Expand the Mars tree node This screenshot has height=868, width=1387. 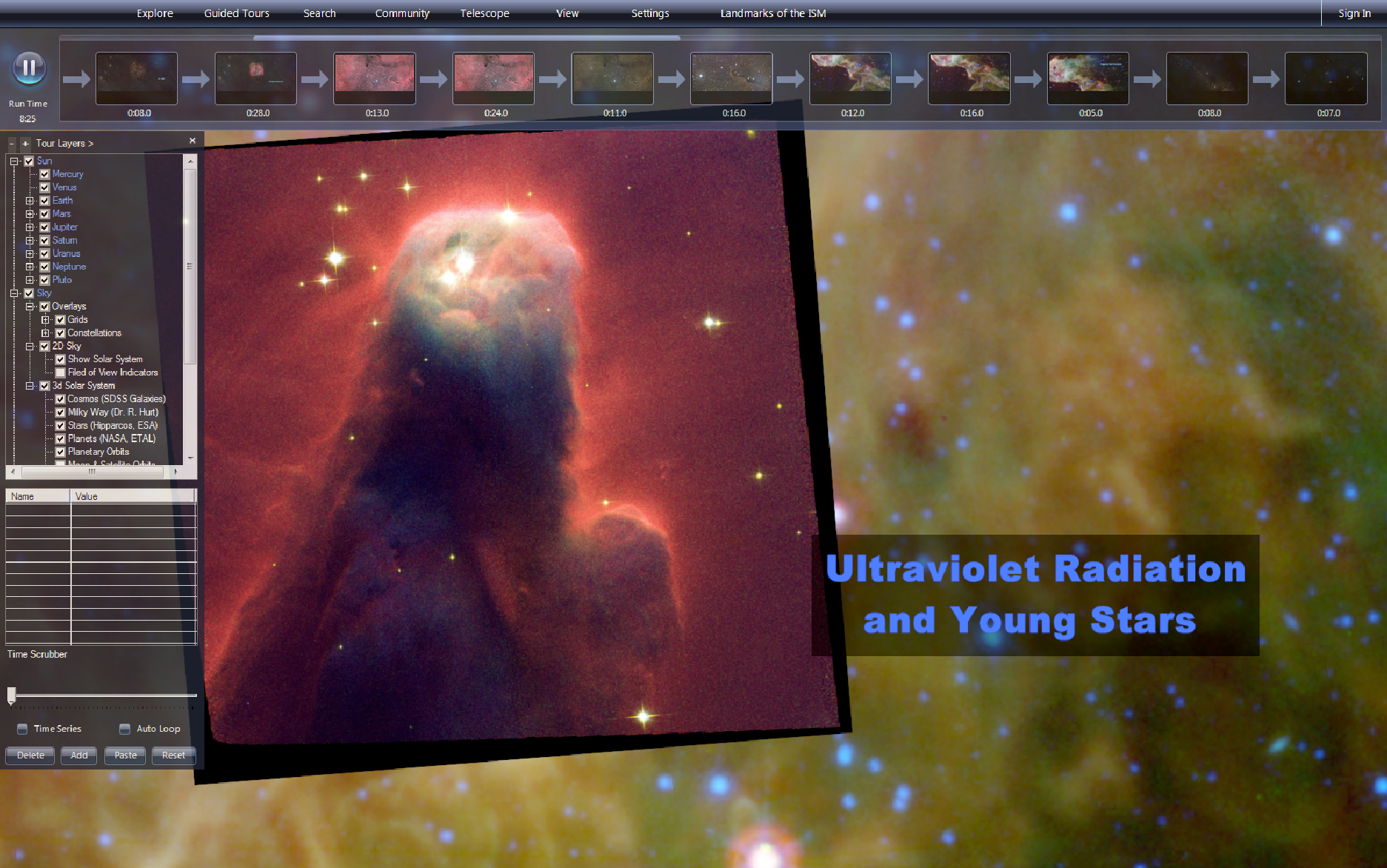30,214
